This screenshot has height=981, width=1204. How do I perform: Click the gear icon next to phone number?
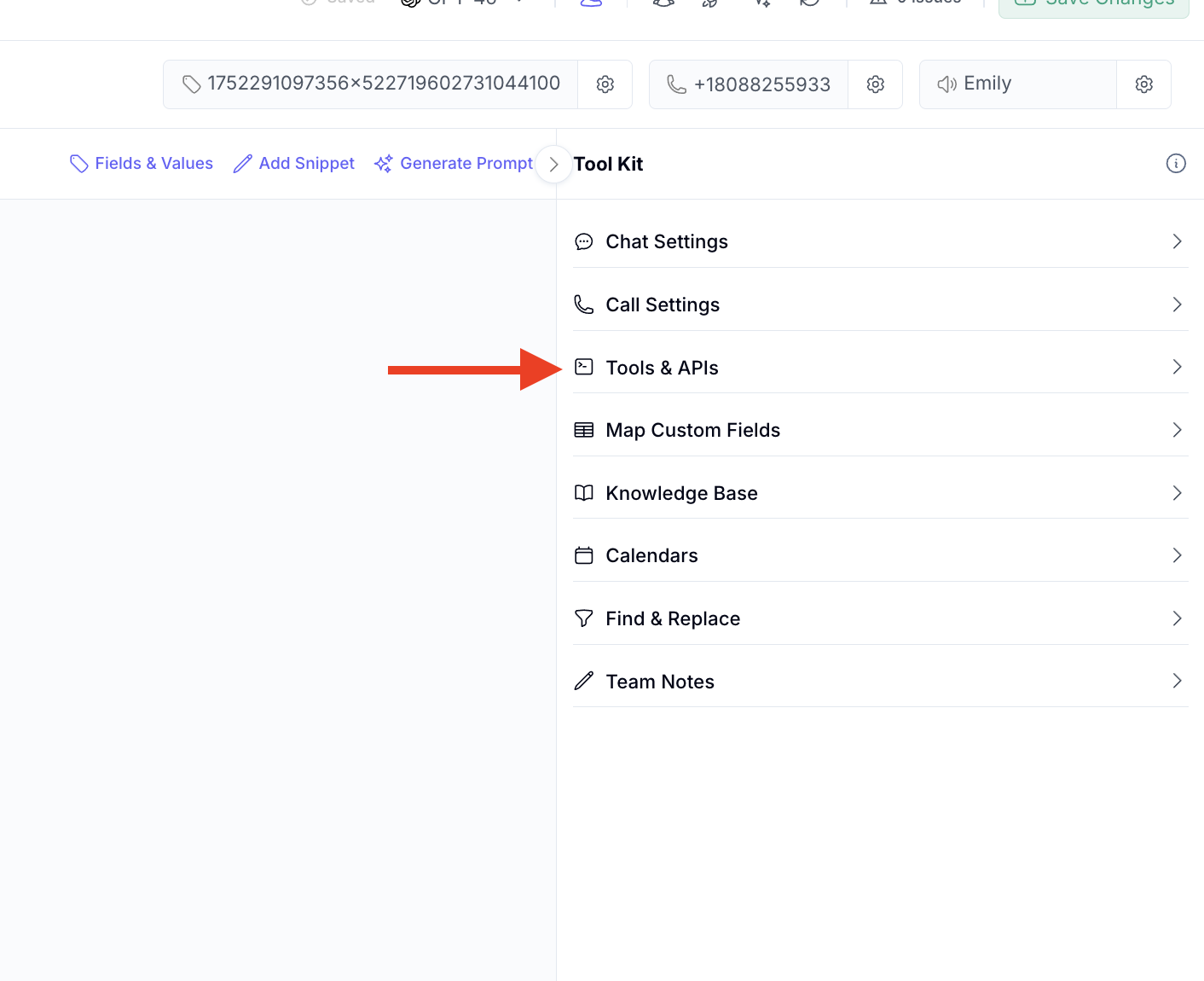(875, 84)
